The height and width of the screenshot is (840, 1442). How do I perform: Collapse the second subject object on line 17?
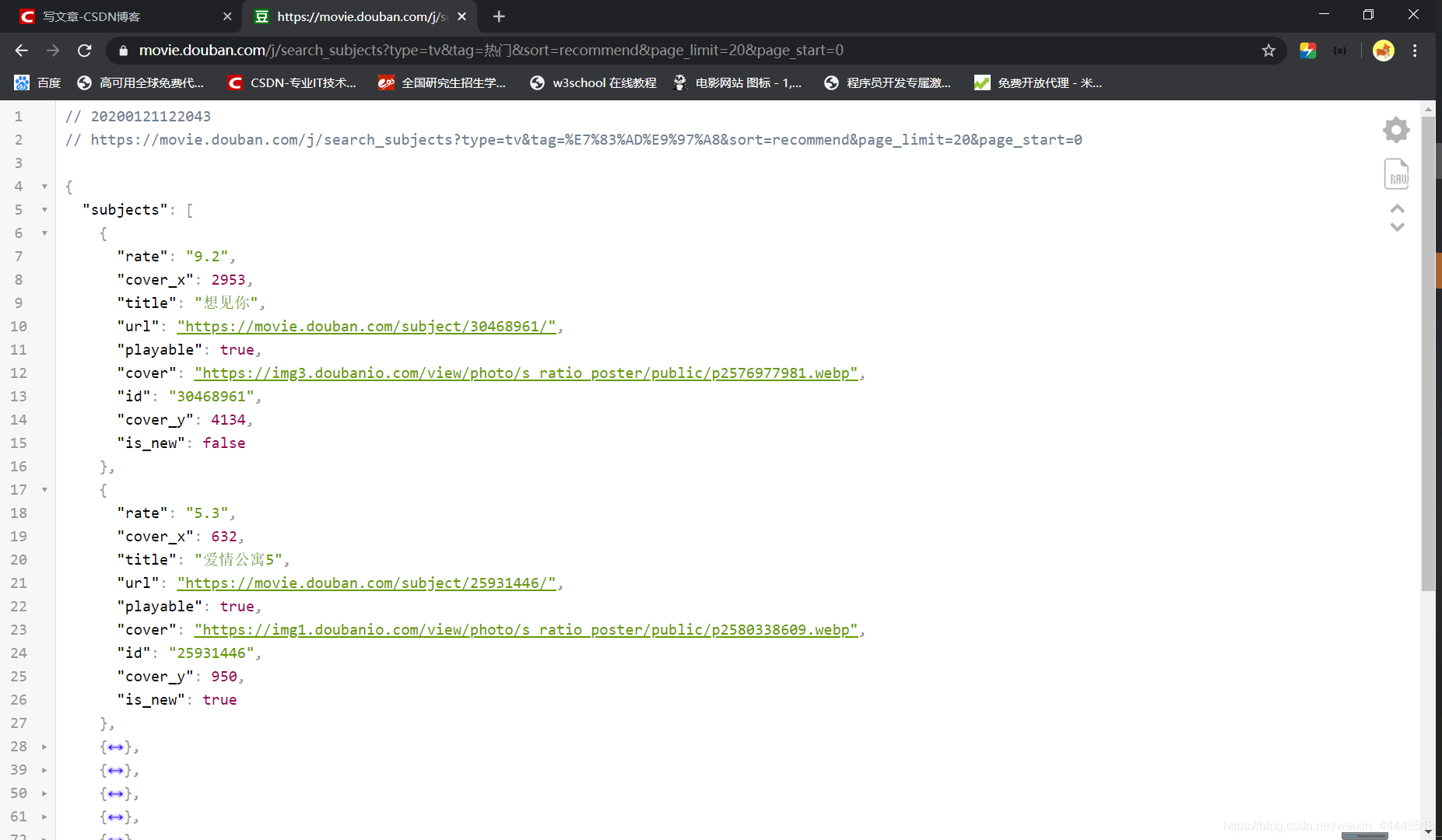tap(44, 490)
